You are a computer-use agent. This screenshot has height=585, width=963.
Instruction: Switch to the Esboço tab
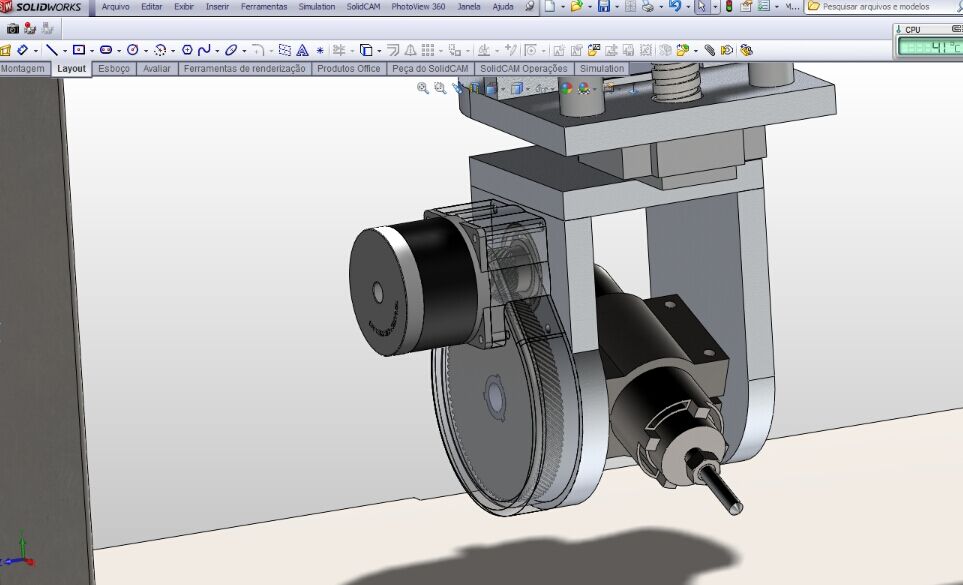point(114,69)
